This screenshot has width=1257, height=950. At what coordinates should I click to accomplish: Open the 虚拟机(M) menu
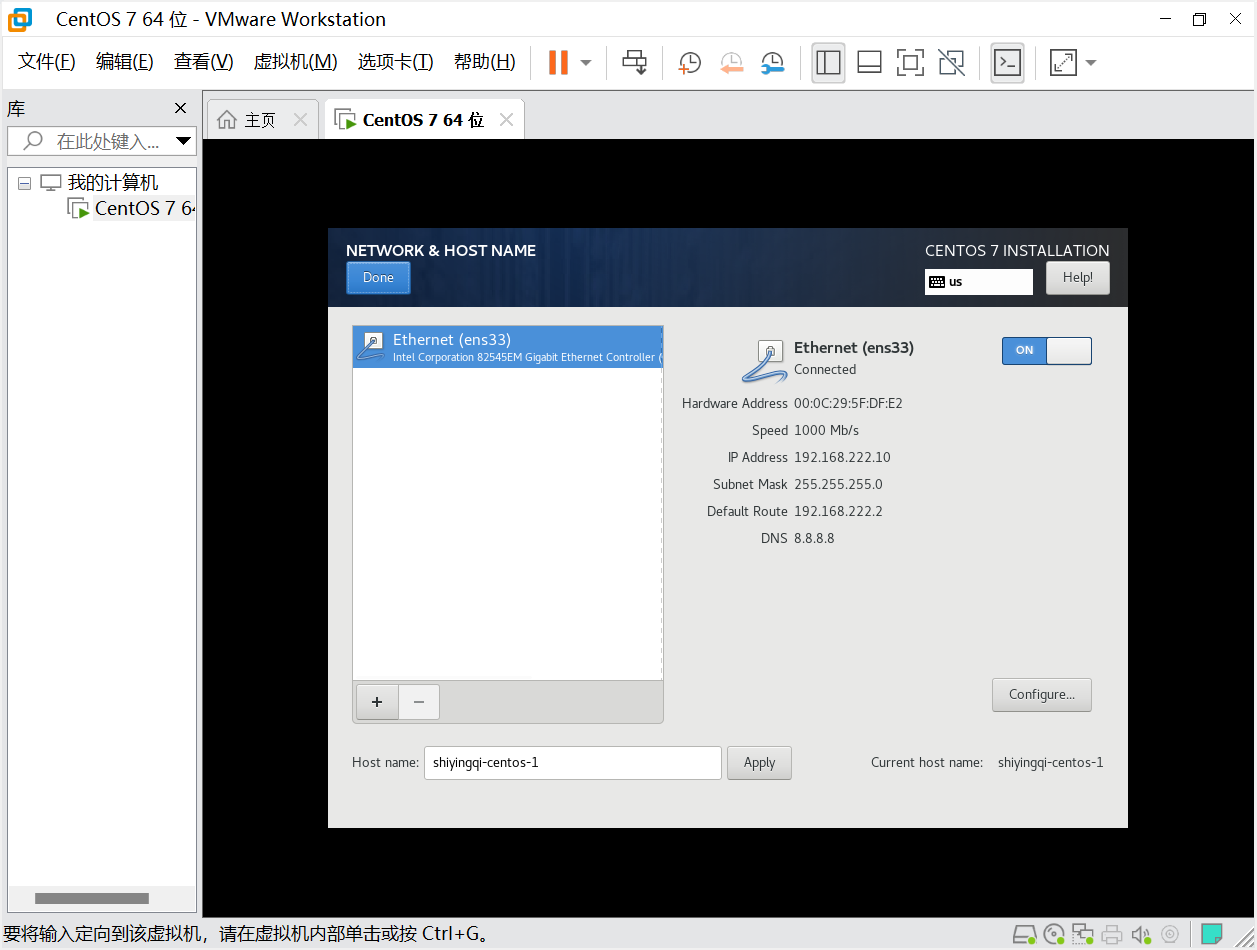coord(295,62)
